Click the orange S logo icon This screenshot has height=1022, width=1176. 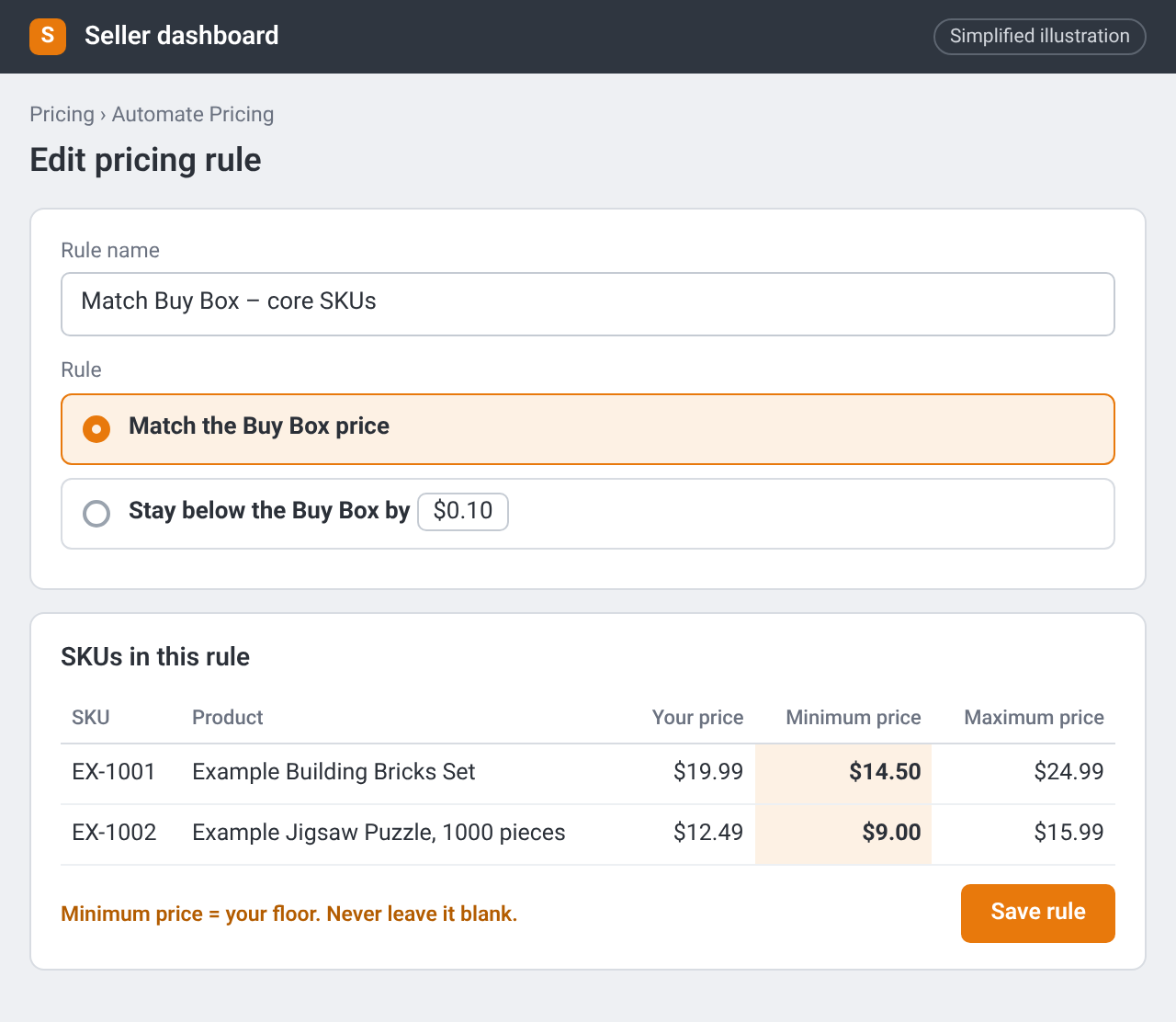click(48, 37)
